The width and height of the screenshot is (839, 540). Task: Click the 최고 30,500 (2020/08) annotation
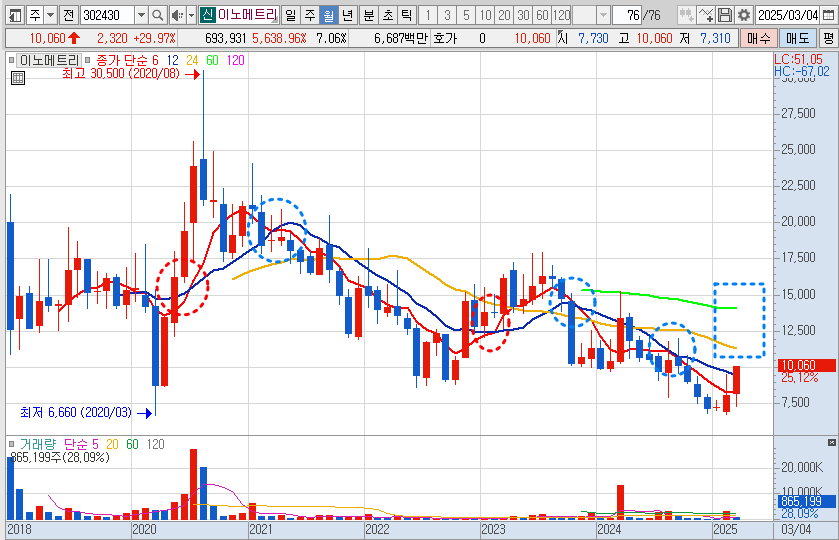(121, 73)
